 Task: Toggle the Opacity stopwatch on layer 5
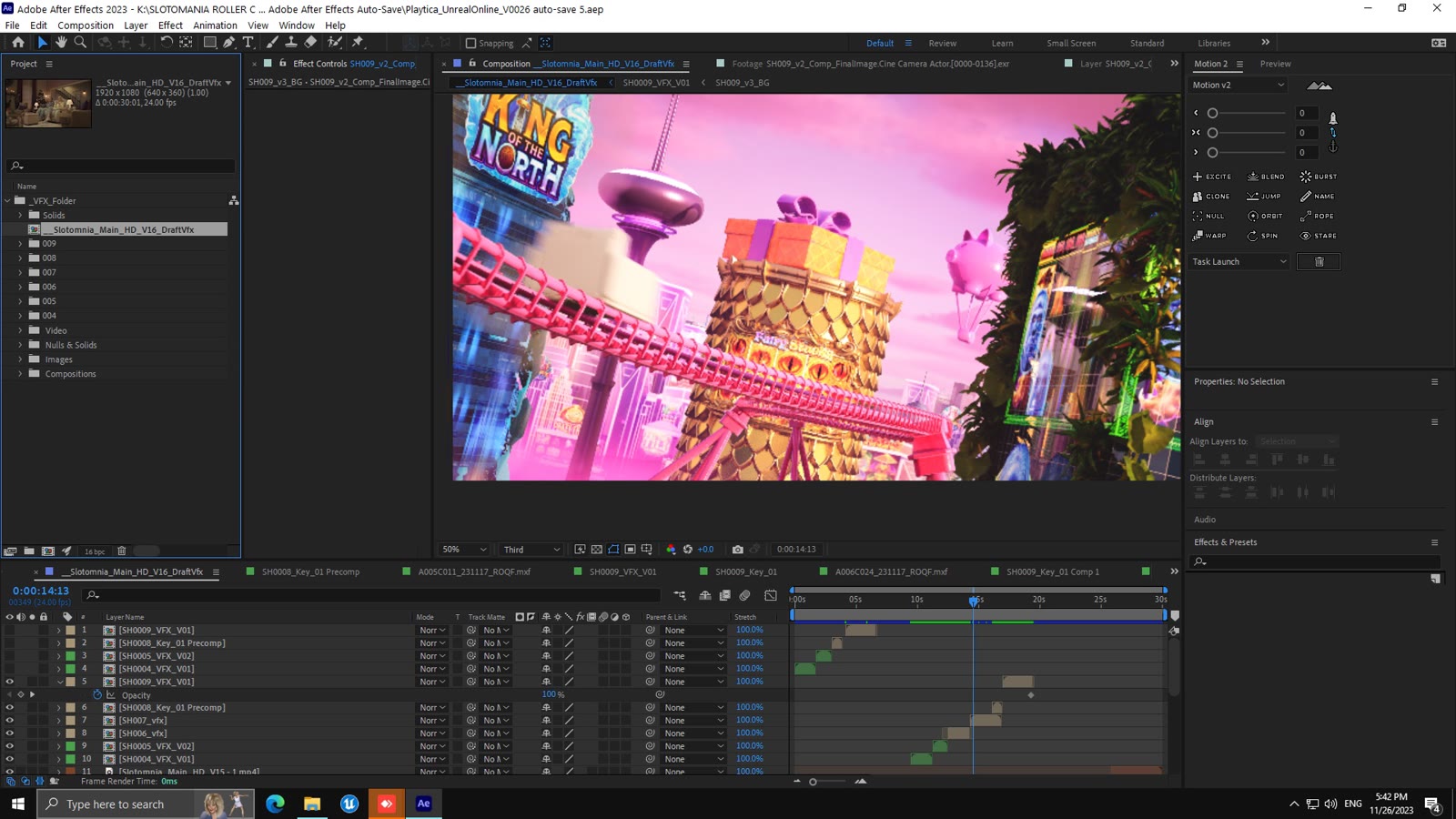tap(97, 695)
